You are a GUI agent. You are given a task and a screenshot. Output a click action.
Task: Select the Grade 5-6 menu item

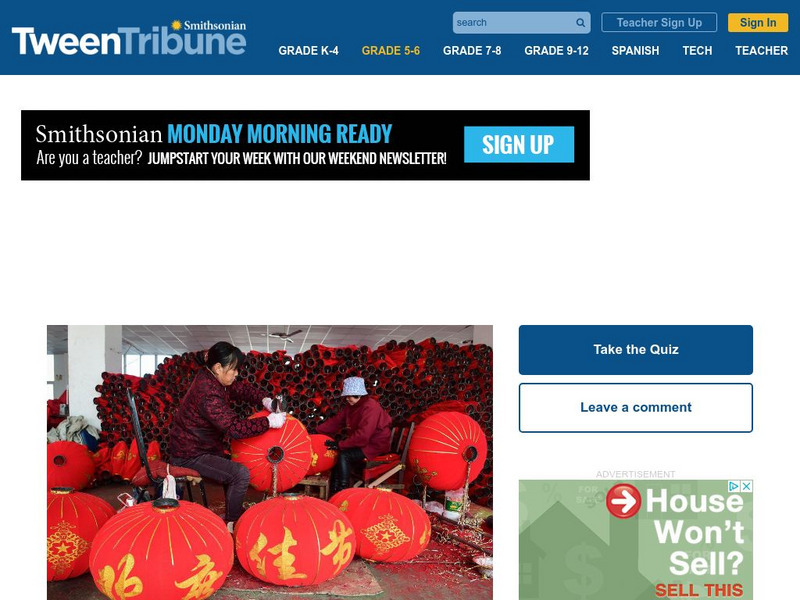(x=390, y=51)
